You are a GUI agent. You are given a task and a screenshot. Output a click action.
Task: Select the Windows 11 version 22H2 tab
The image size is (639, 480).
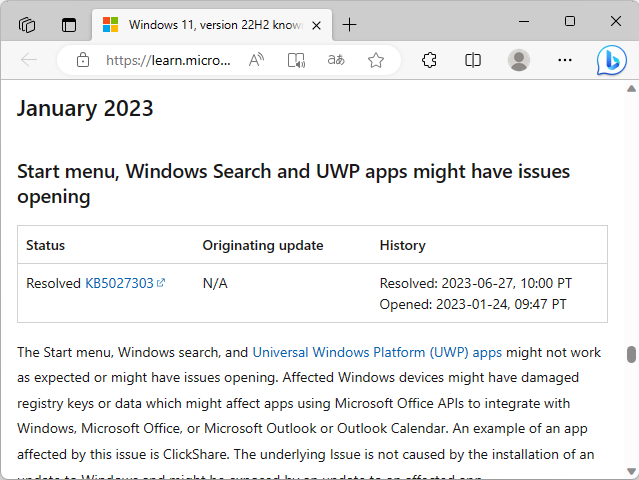click(202, 23)
